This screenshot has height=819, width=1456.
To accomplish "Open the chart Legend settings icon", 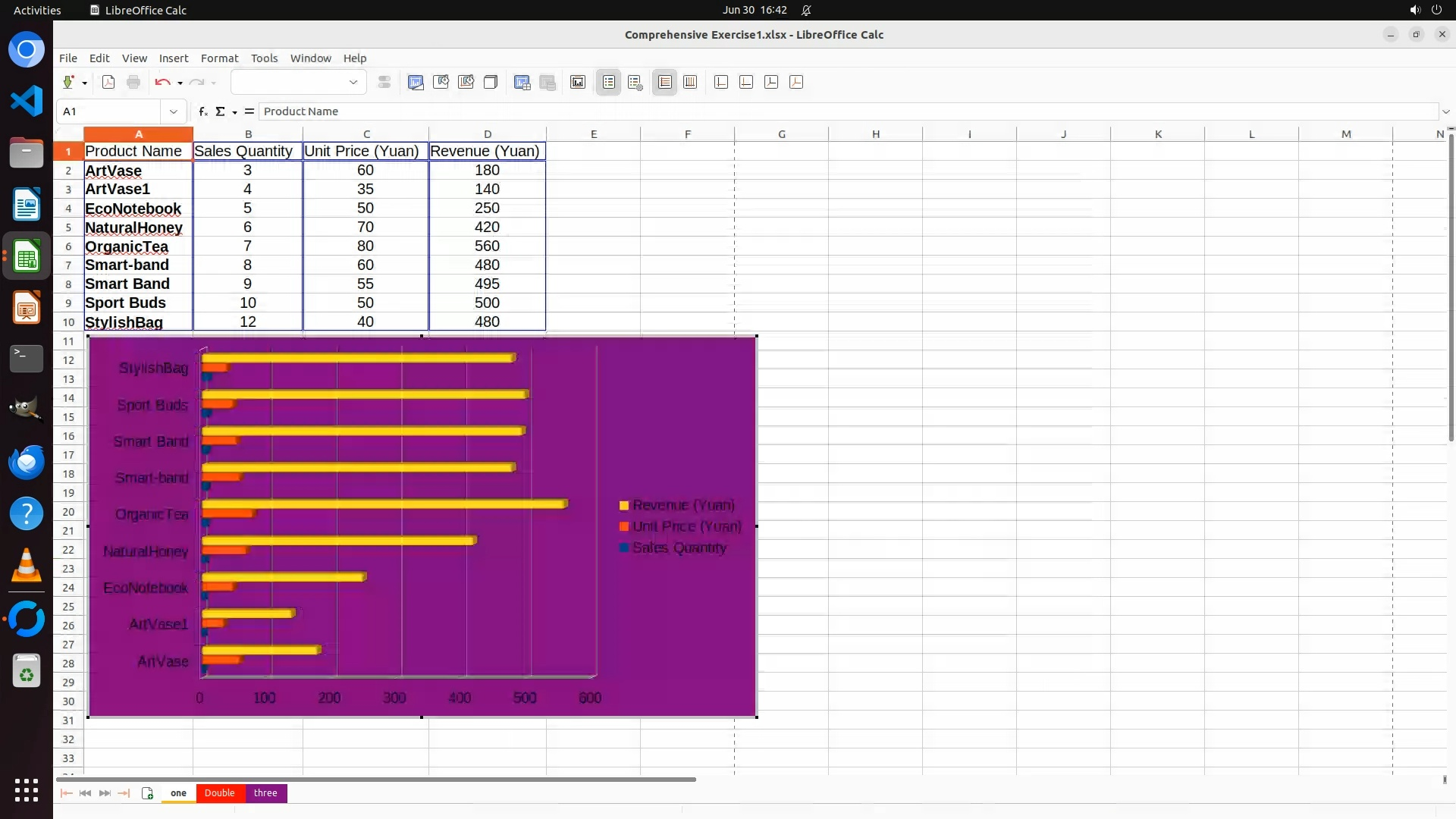I will pyautogui.click(x=635, y=82).
